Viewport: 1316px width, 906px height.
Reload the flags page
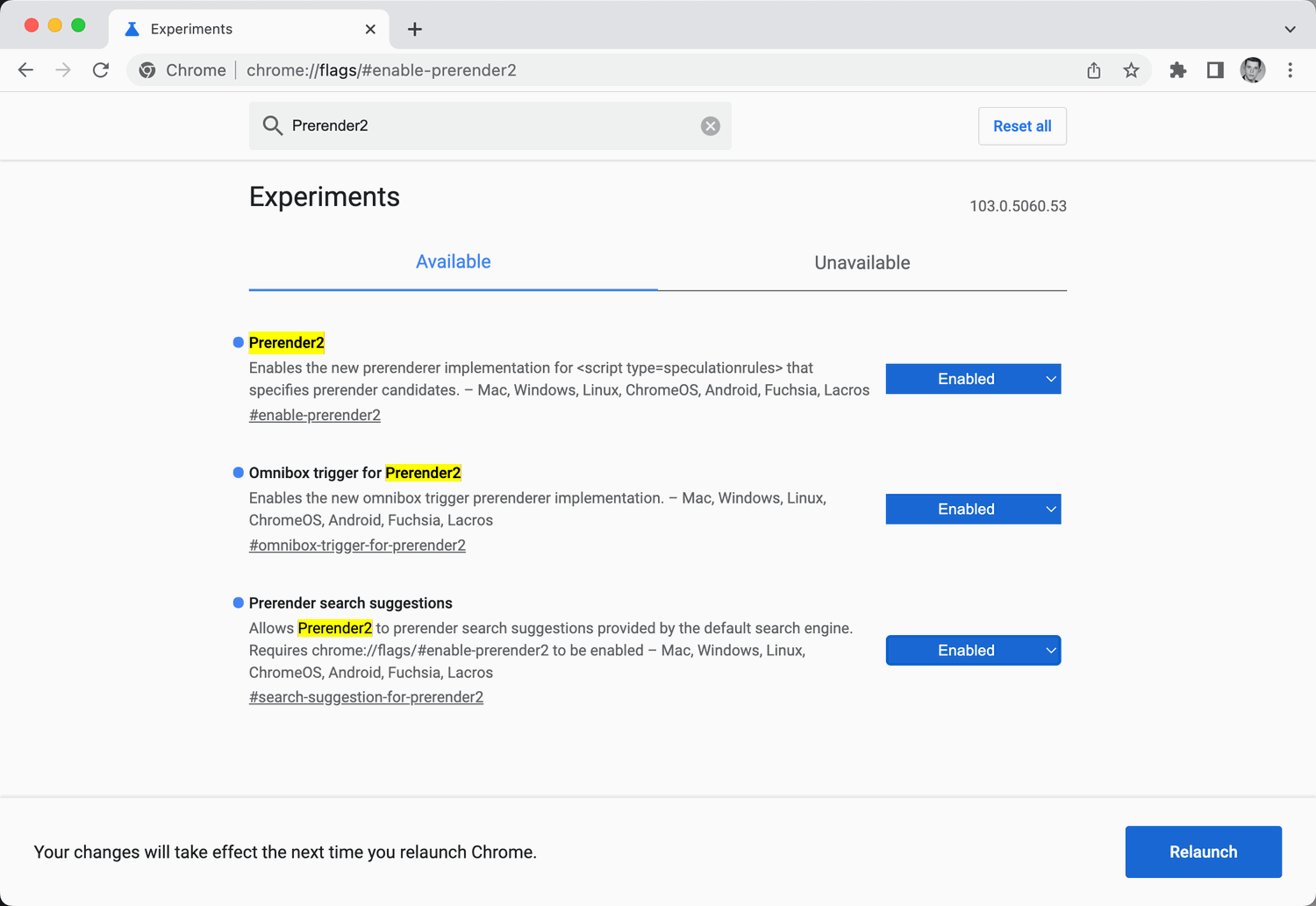point(101,70)
